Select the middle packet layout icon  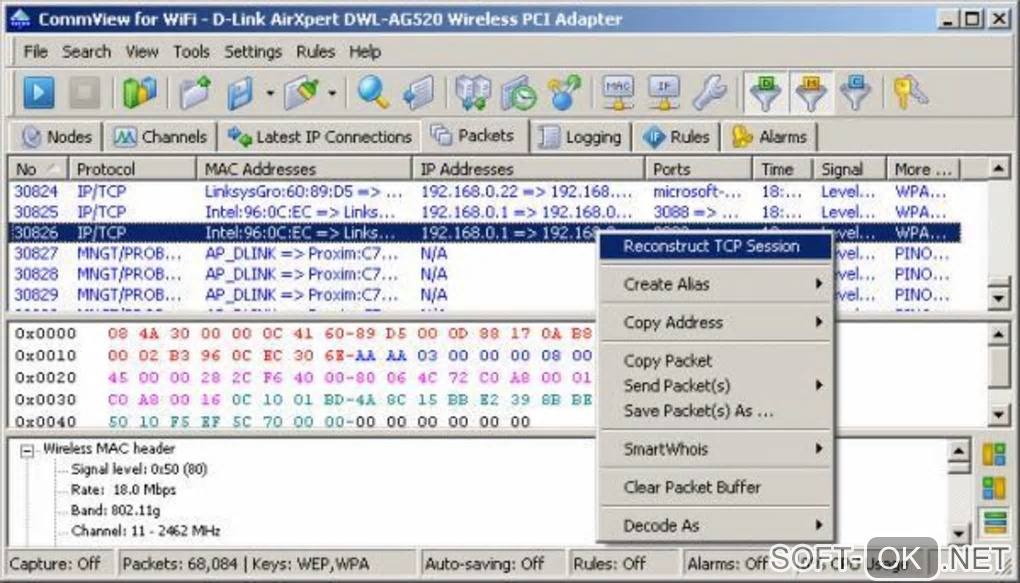click(x=994, y=487)
